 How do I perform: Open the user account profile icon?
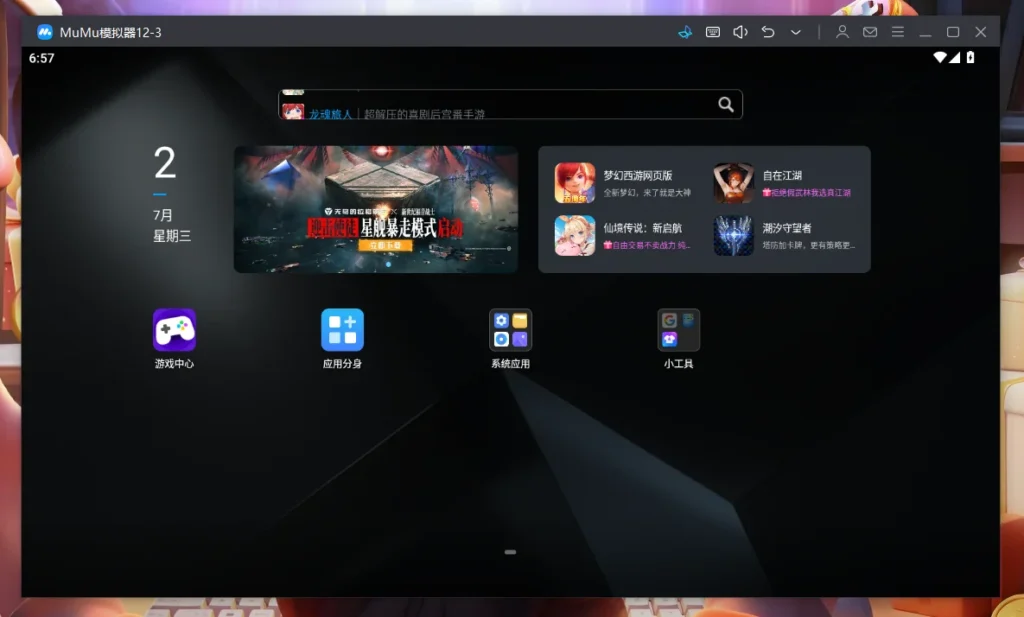tap(843, 32)
